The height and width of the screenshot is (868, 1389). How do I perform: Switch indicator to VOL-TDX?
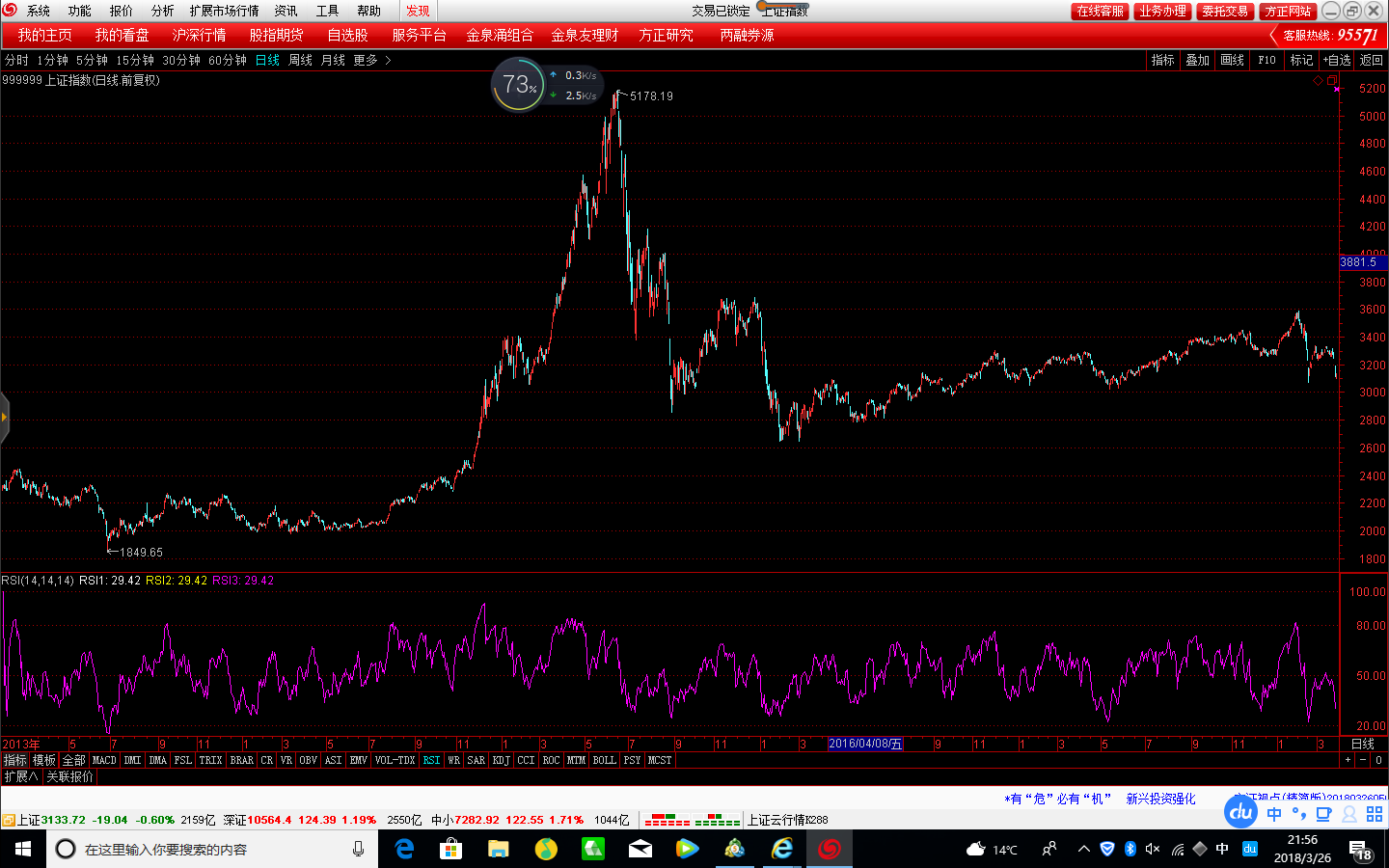click(x=395, y=760)
